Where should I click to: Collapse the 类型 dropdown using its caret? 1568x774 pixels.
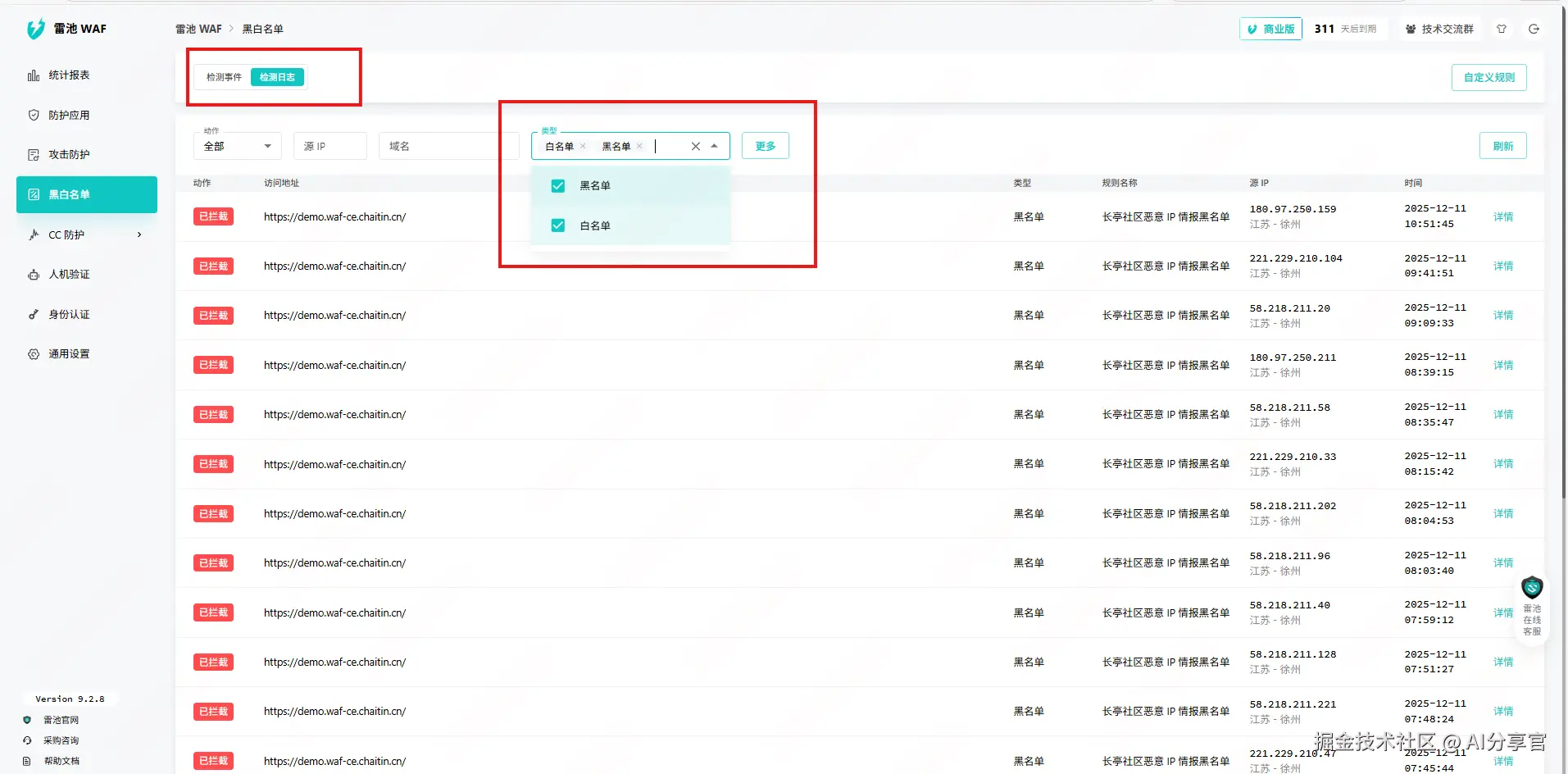tap(715, 146)
